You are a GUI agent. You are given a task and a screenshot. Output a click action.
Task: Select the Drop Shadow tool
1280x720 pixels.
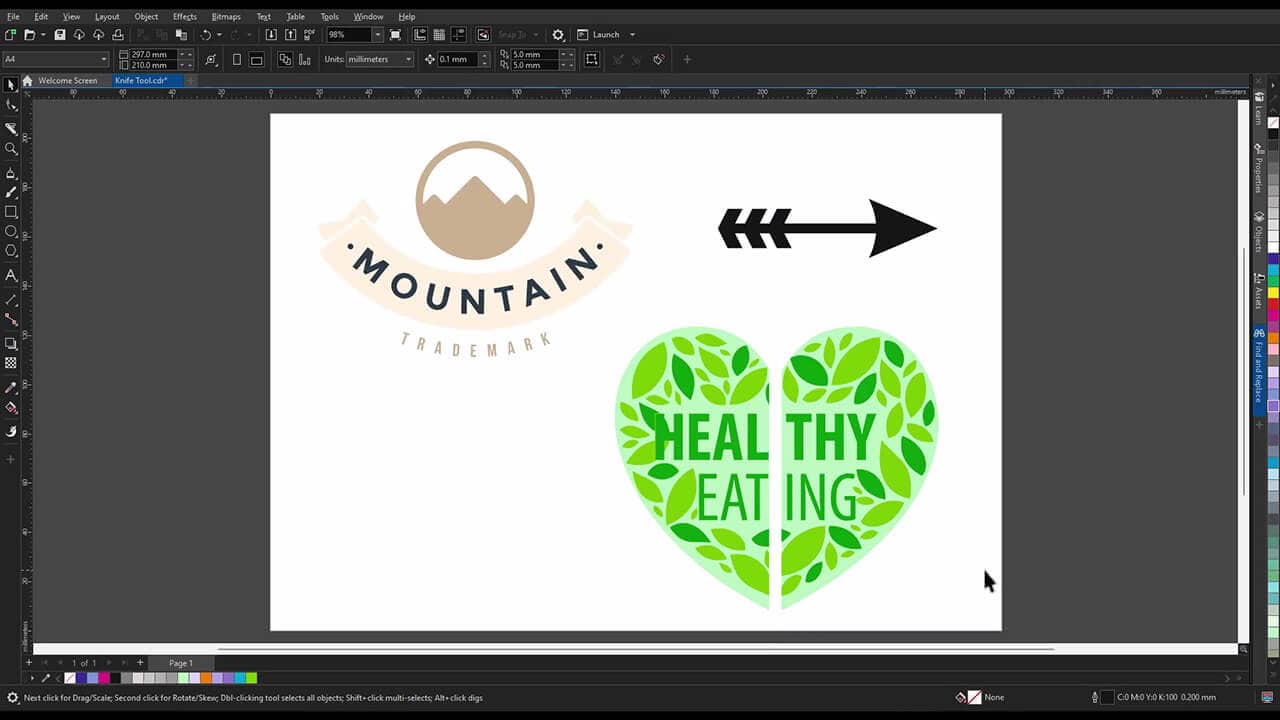point(11,343)
